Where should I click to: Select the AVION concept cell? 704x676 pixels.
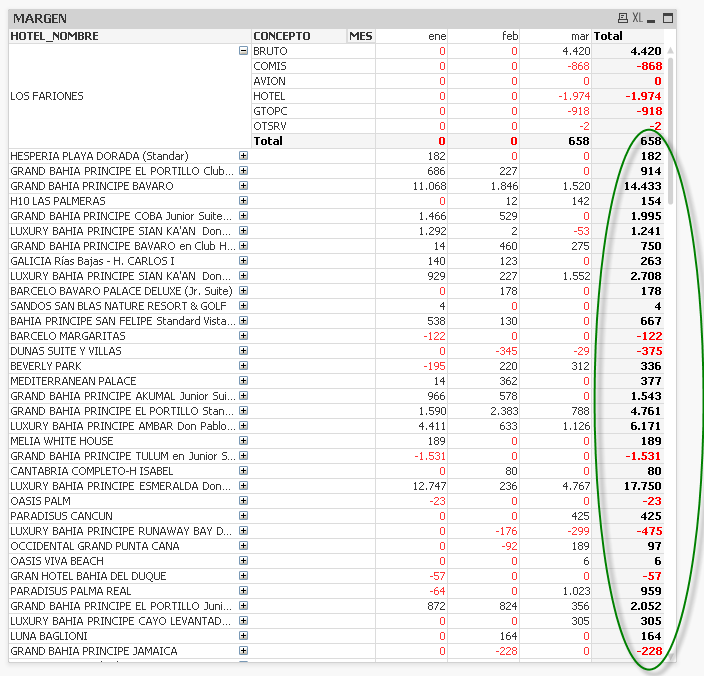pos(313,81)
